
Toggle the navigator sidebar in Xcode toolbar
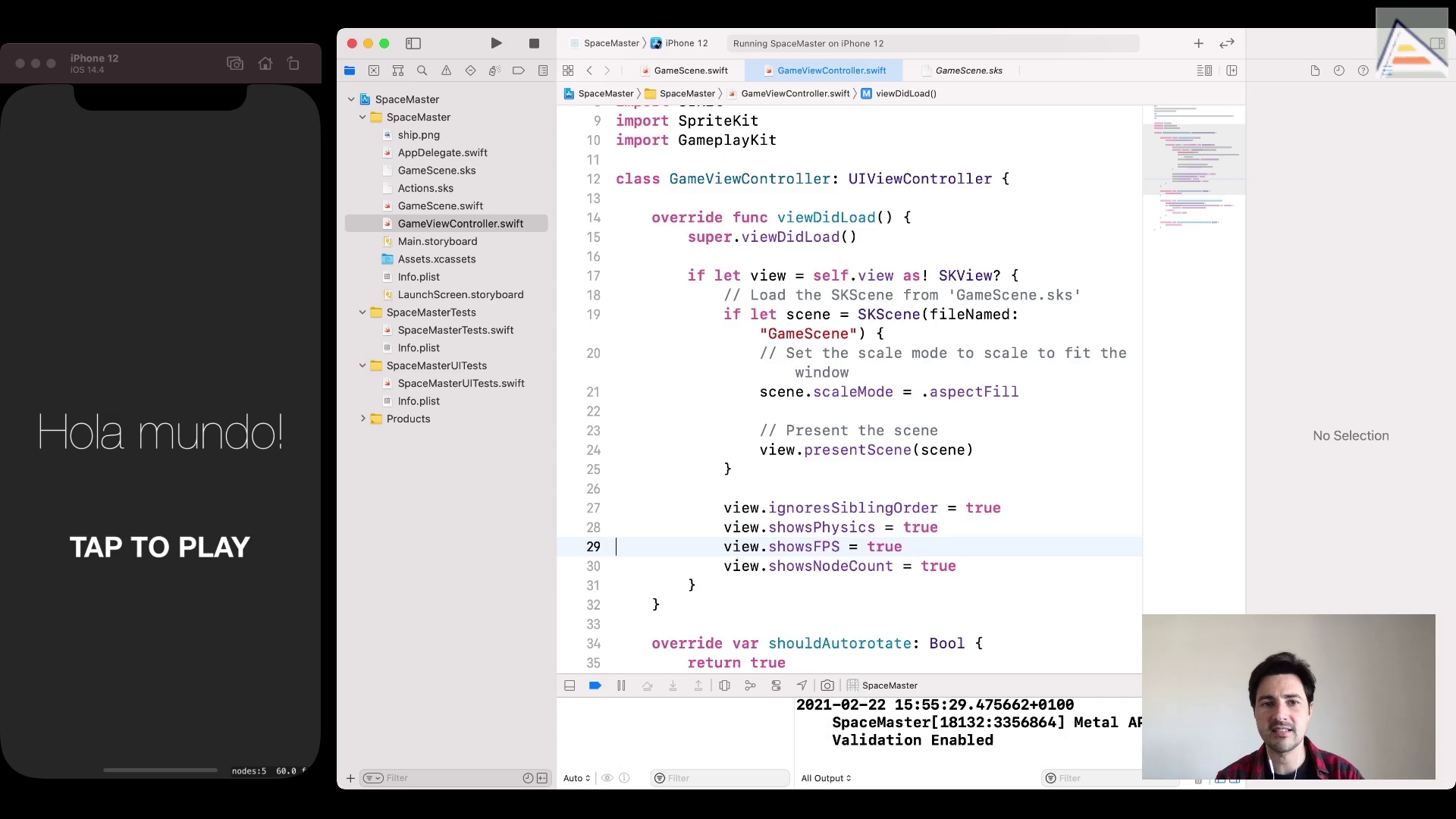pyautogui.click(x=413, y=43)
